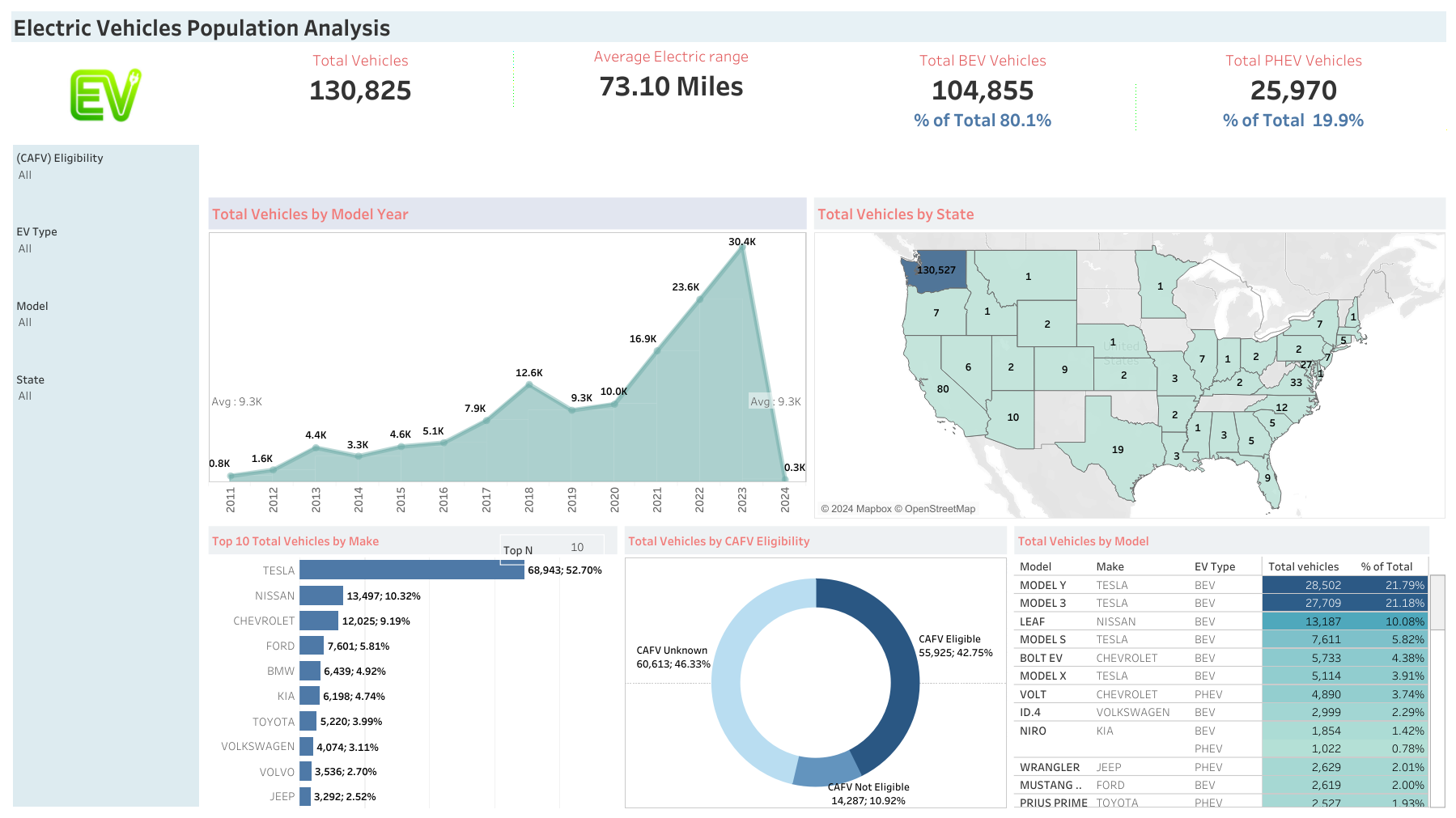The height and width of the screenshot is (818, 1456).
Task: Select the ID.4 row in model table
Action: click(x=1221, y=712)
